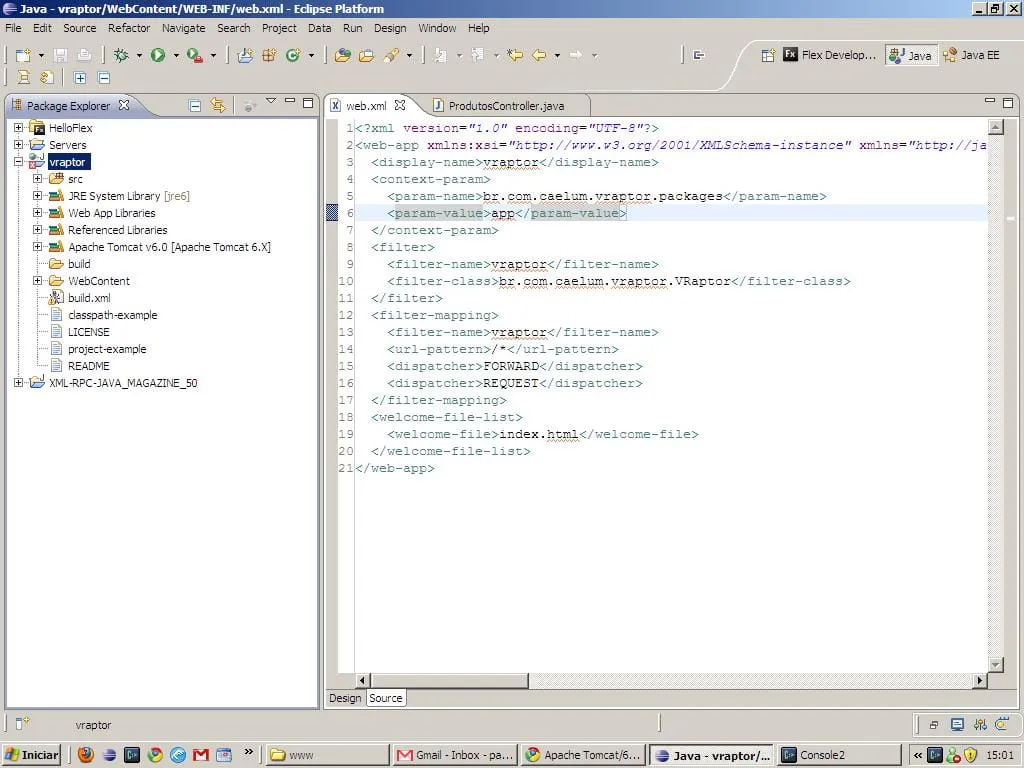Switch to the Java EE perspective
Image resolution: width=1024 pixels, height=768 pixels.
pos(971,55)
